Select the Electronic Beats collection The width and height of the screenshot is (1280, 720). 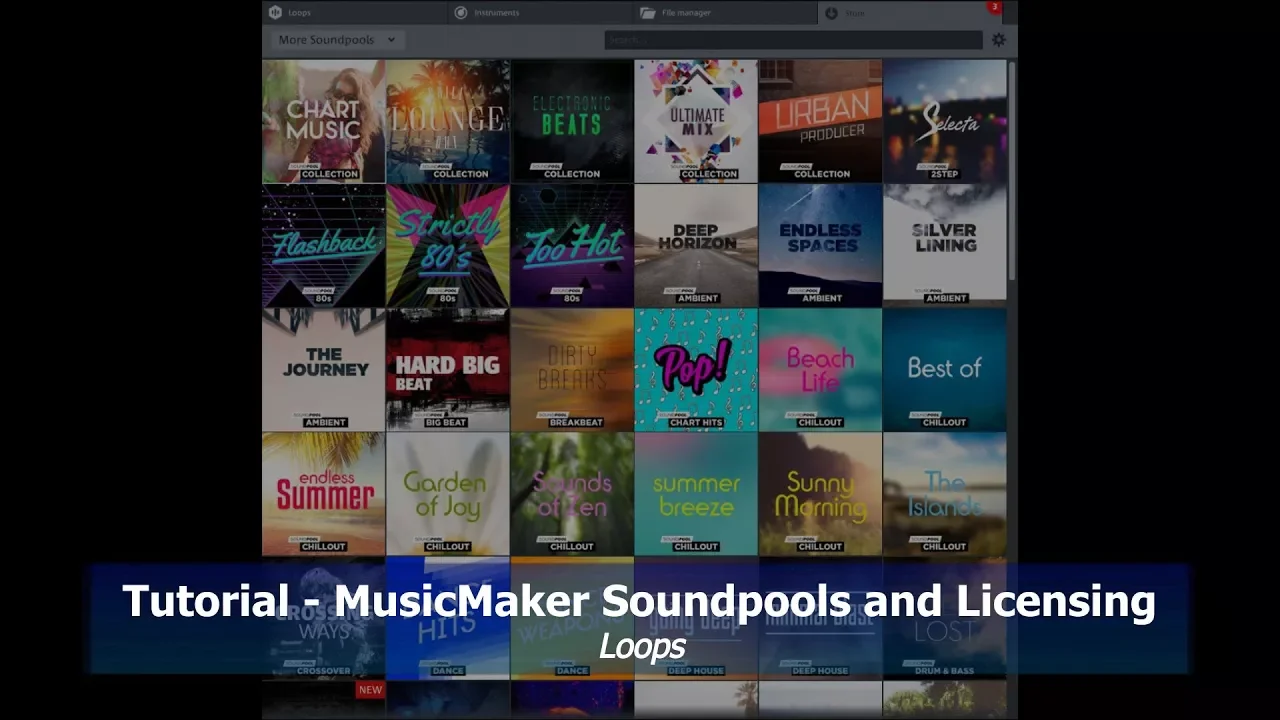(x=572, y=121)
